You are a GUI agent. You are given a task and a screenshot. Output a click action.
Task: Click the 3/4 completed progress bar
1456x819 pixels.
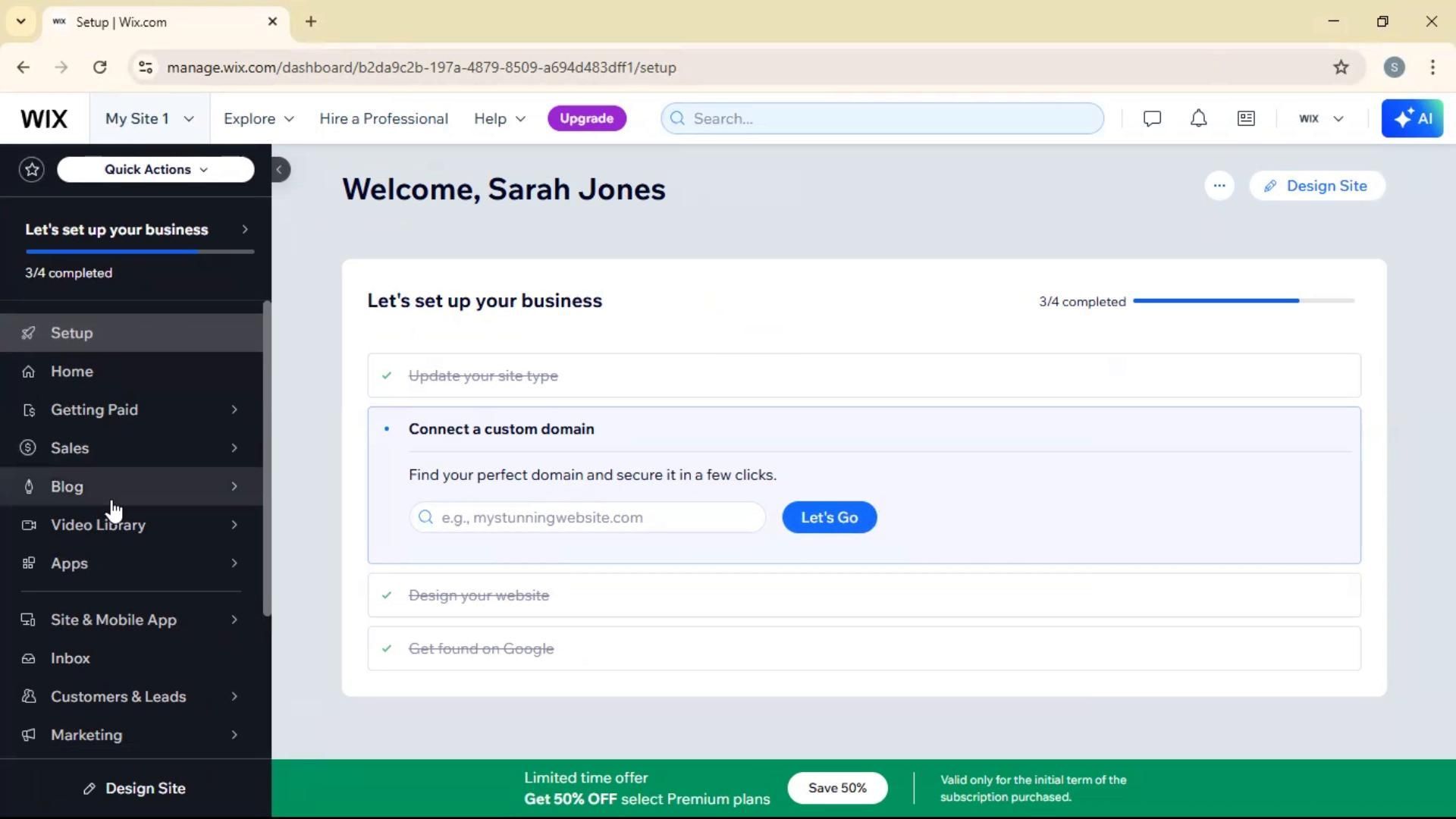coord(1243,301)
